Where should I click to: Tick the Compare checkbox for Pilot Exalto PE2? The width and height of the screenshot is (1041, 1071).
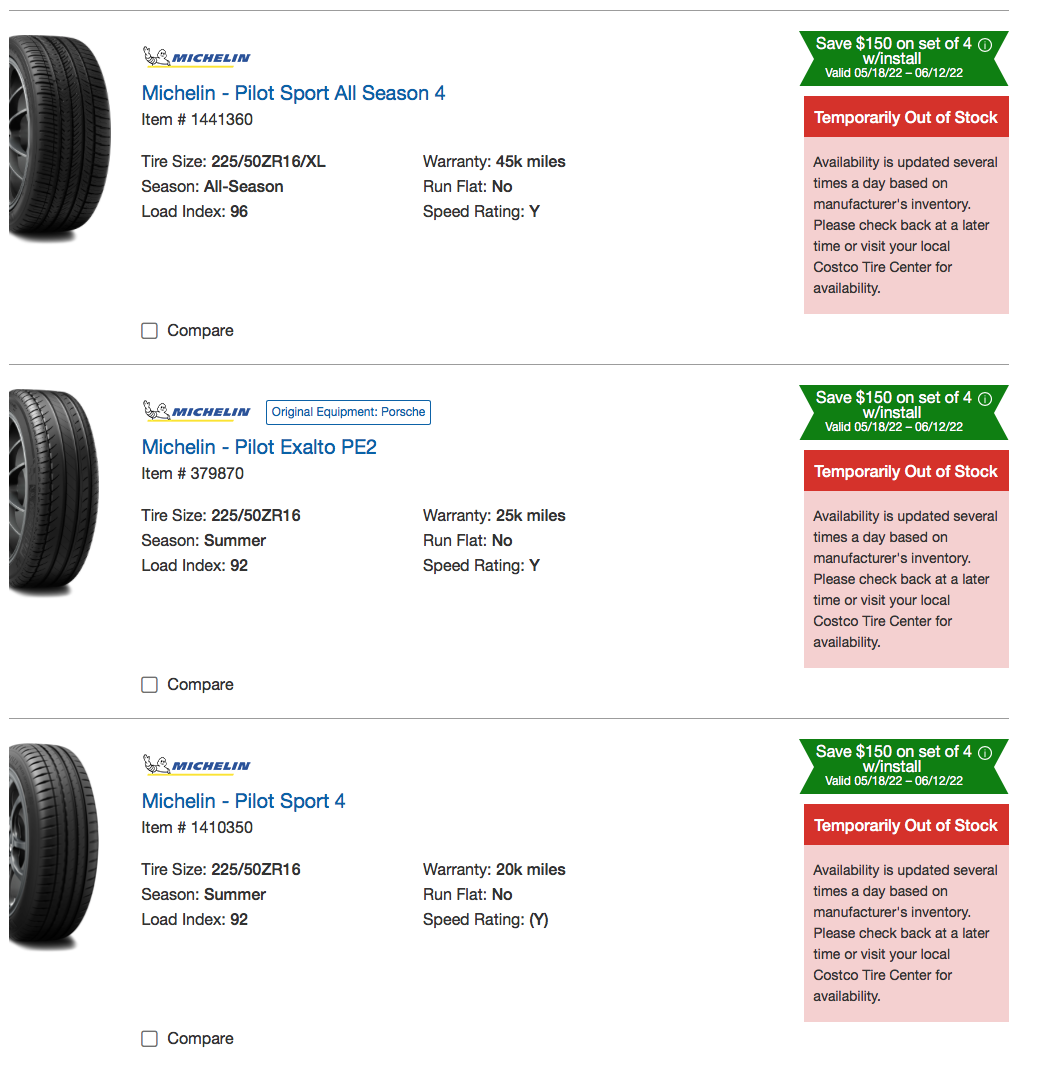pyautogui.click(x=150, y=685)
